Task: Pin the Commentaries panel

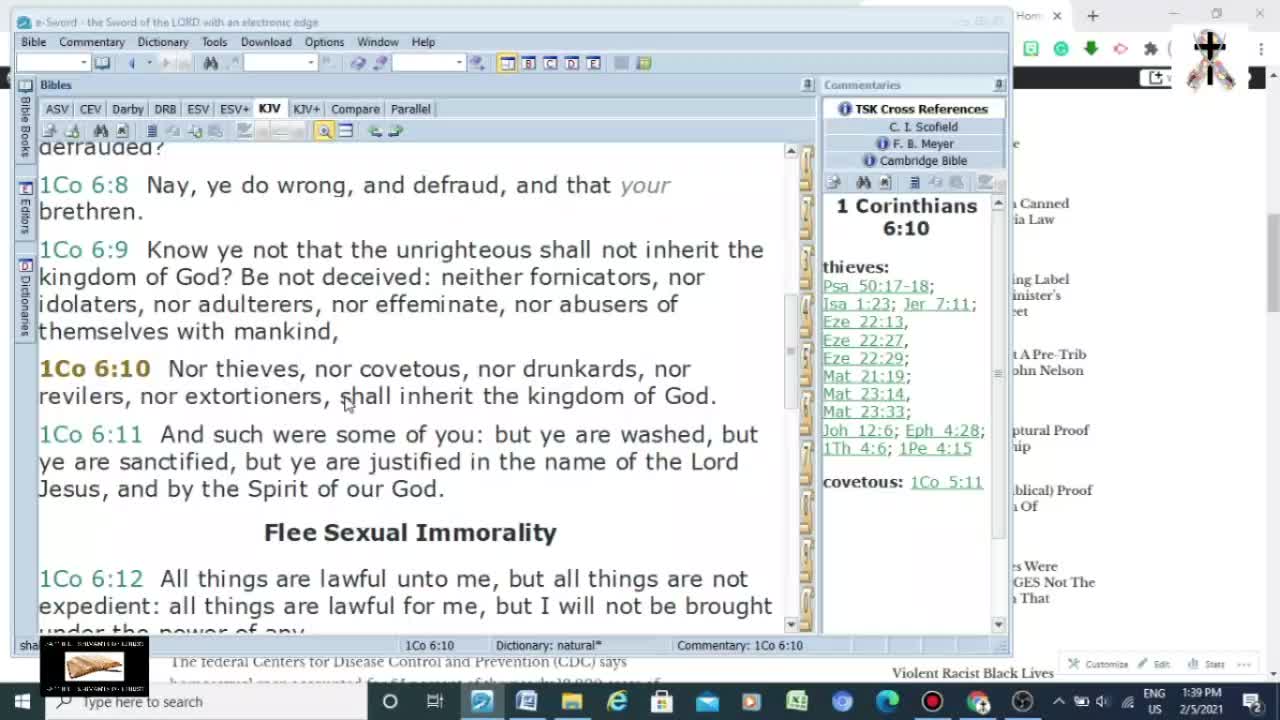Action: [x=999, y=85]
